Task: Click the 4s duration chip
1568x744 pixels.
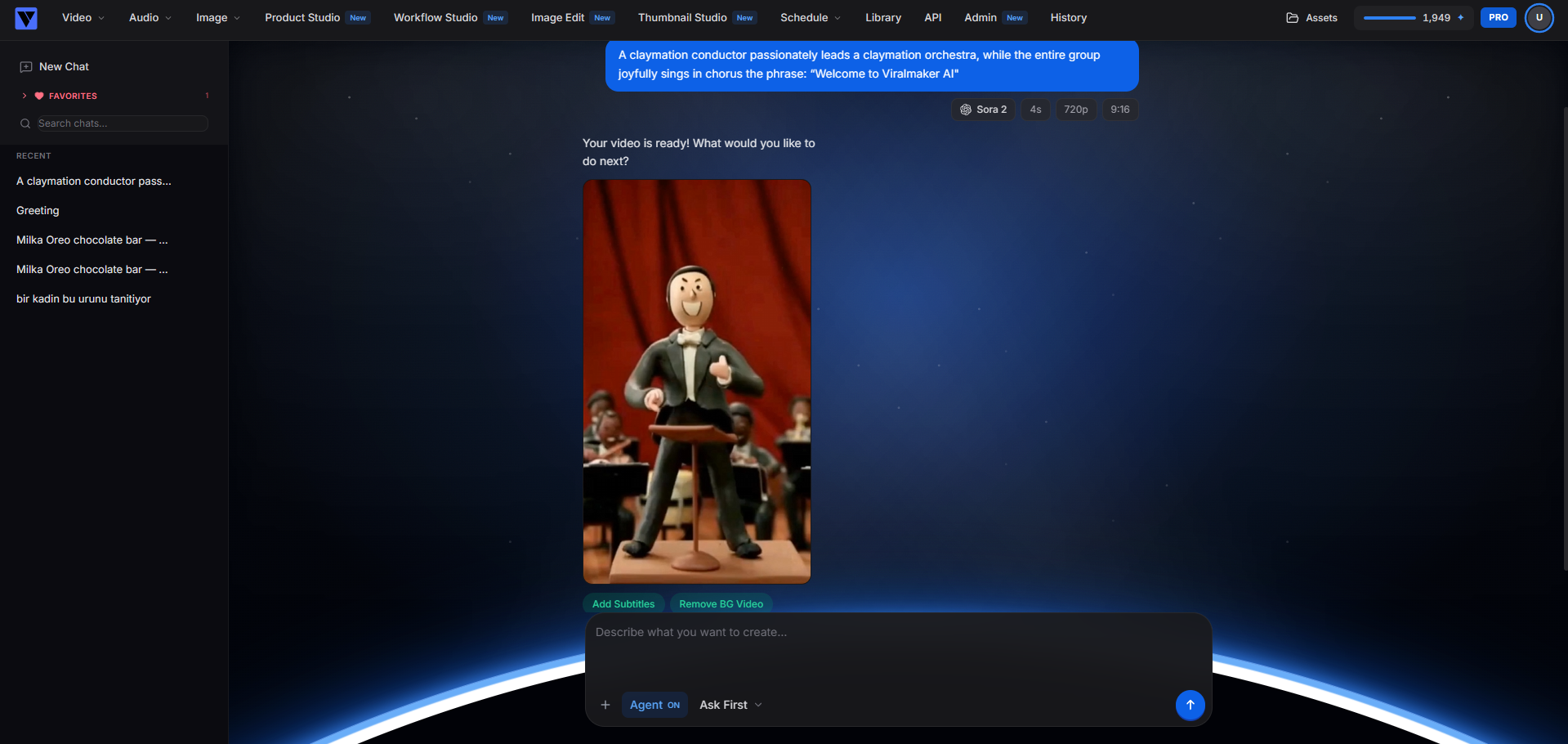Action: [x=1035, y=110]
